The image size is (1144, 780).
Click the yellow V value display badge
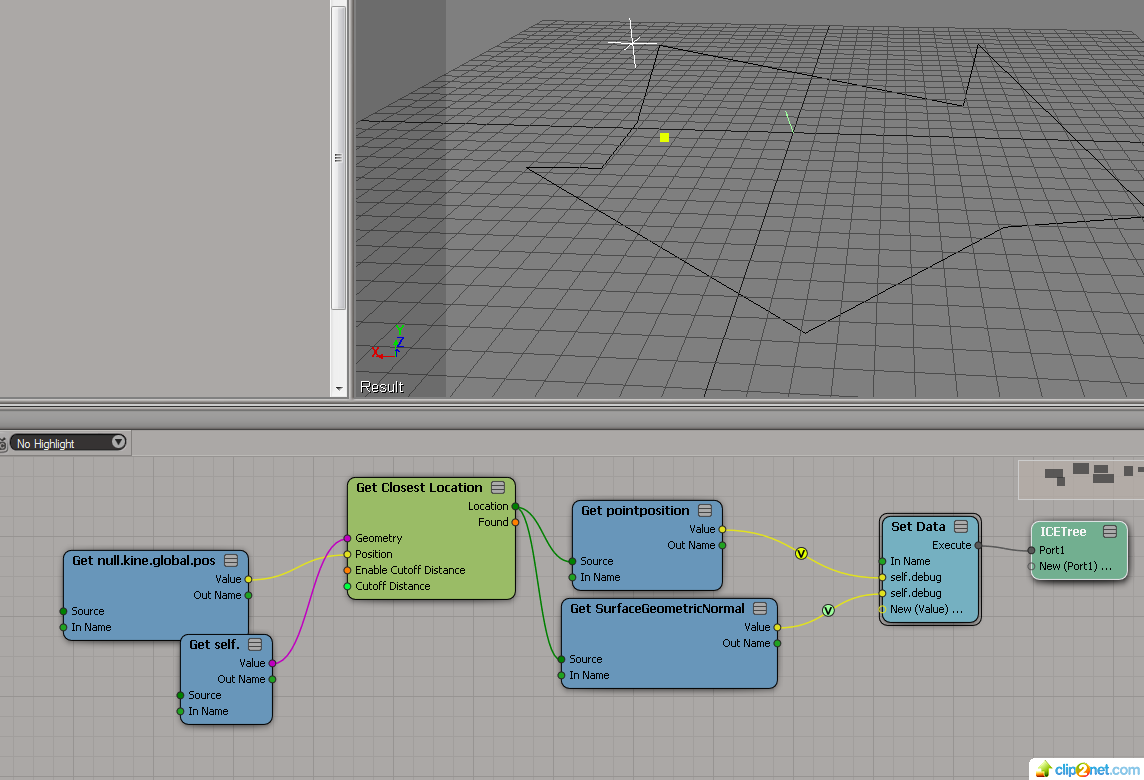[x=801, y=553]
